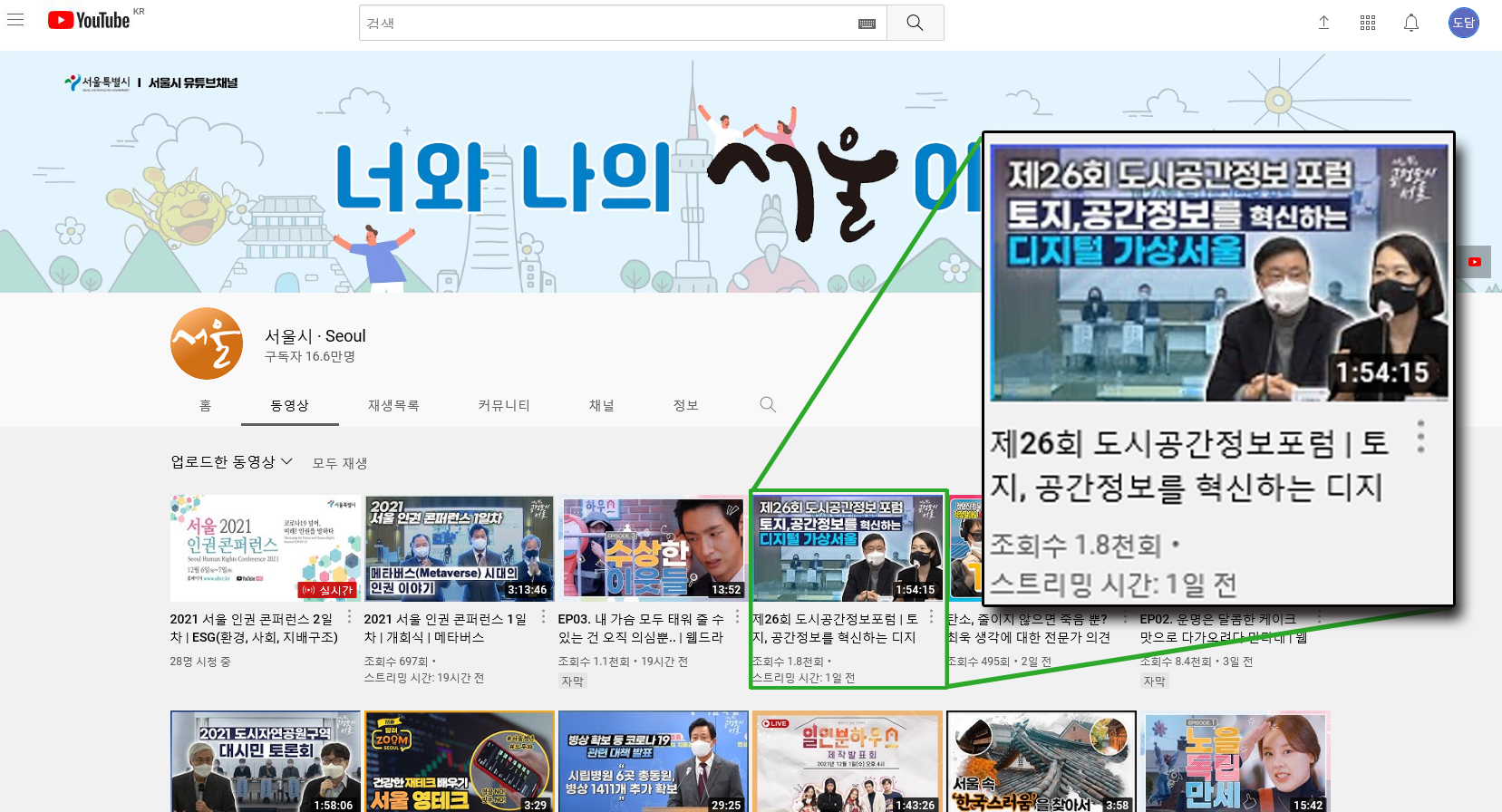Click YouTube icon on banner right edge

click(x=1475, y=262)
